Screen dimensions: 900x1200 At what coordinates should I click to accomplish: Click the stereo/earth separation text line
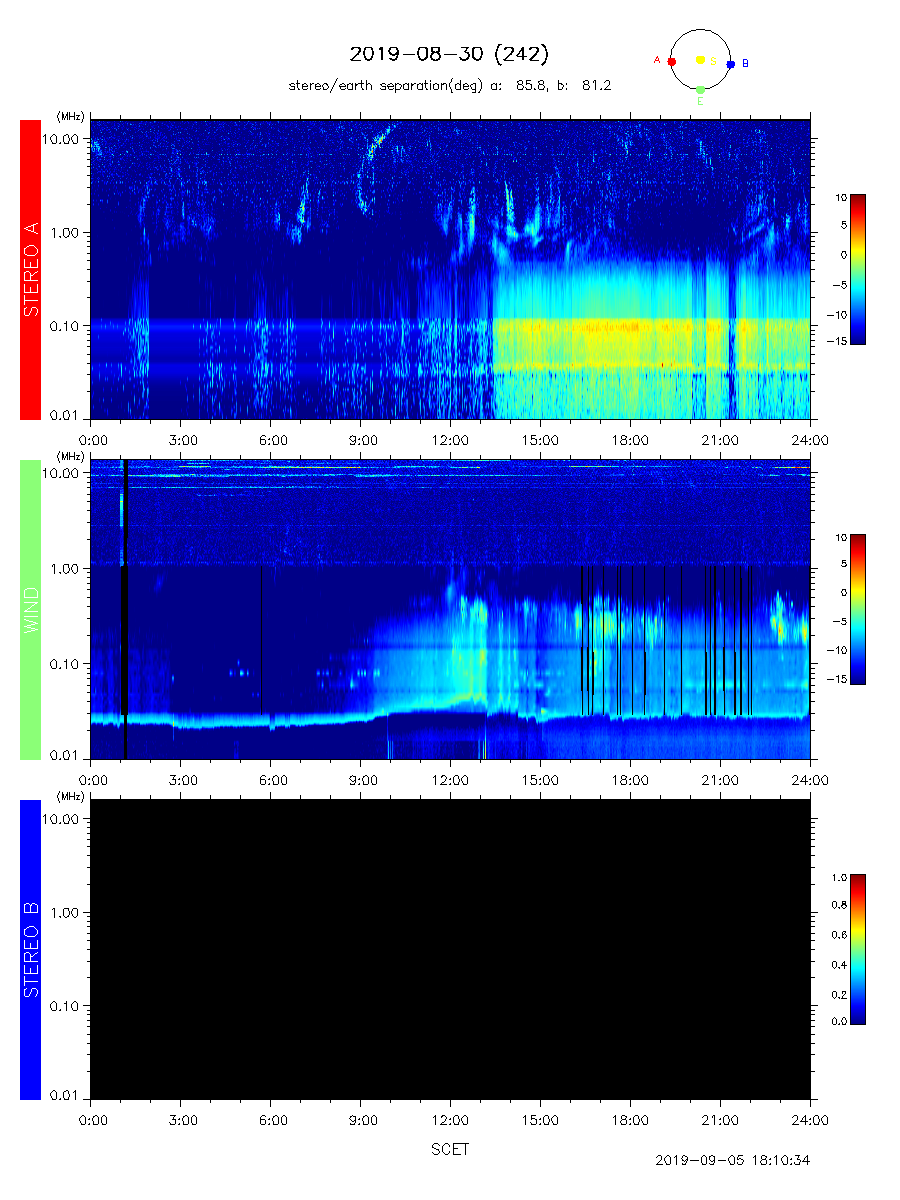pos(450,86)
